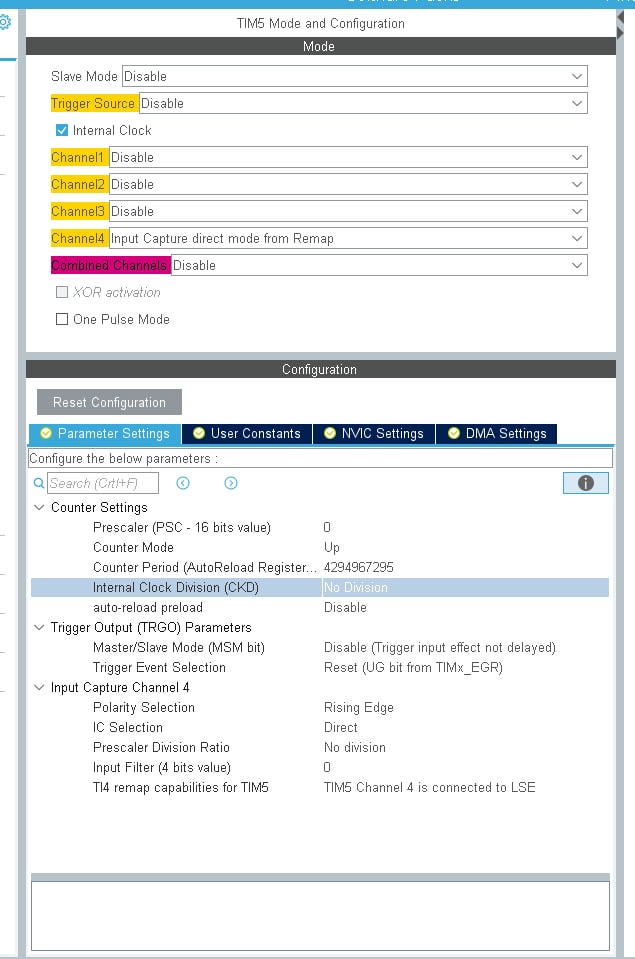The width and height of the screenshot is (635, 959).
Task: Switch to NVIC Settings tab
Action: click(374, 434)
